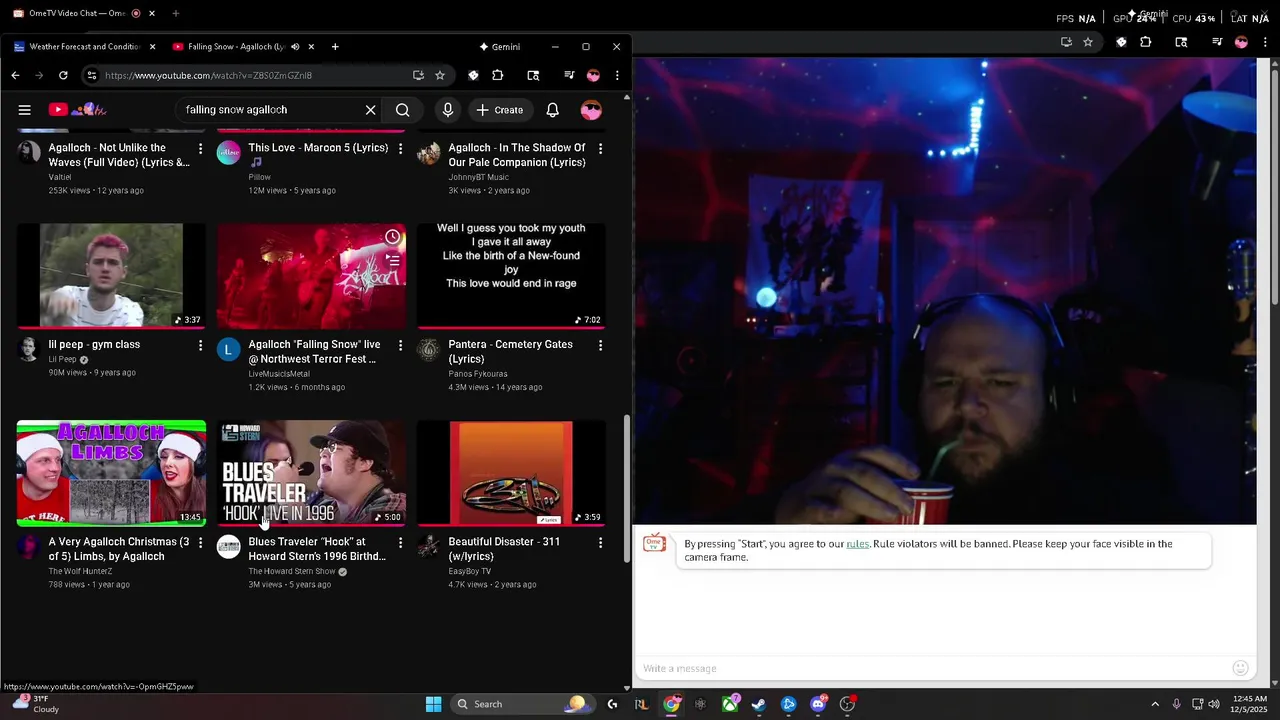Open options for This Love - Maroon 5
Screen dimensions: 1280x720
coord(400,149)
